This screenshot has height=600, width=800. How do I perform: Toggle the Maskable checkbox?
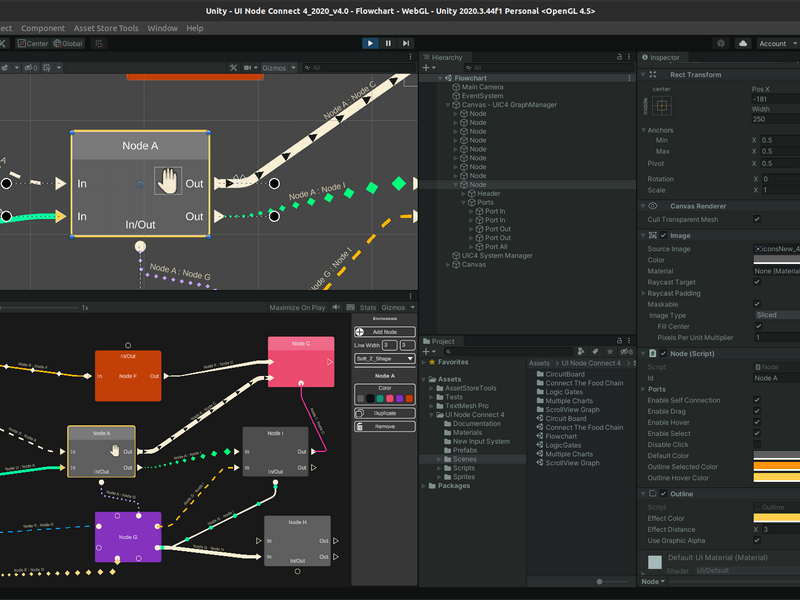757,304
